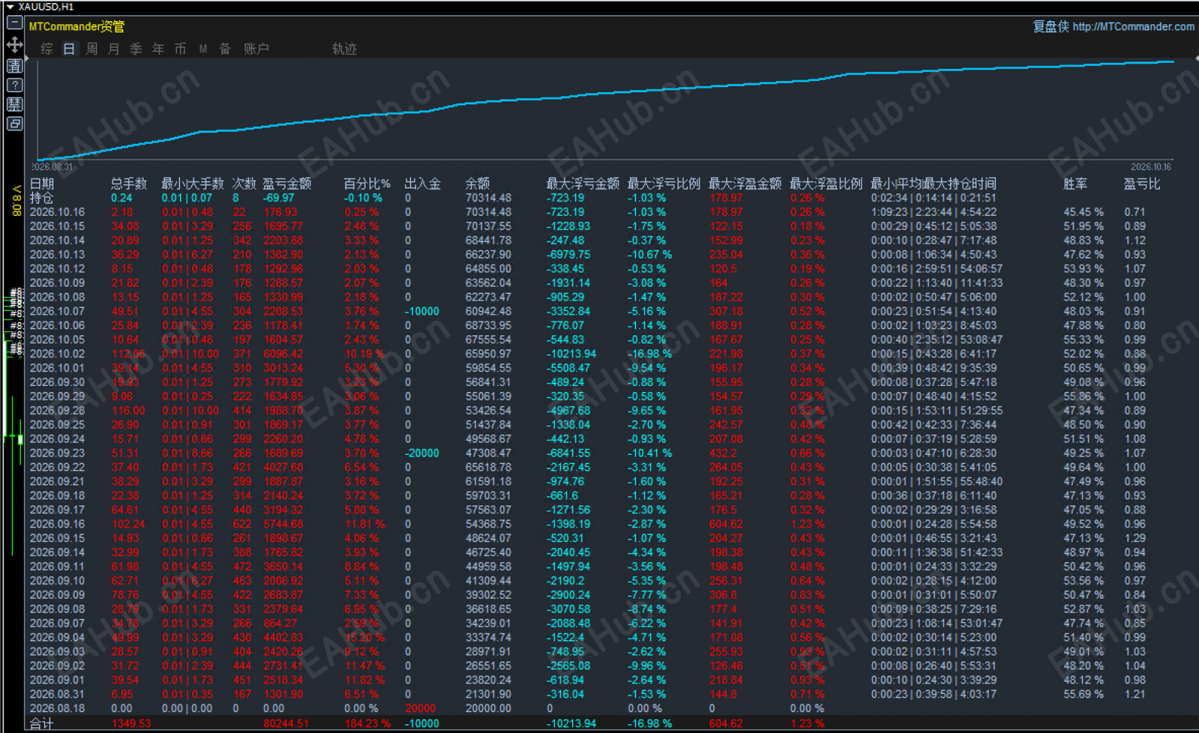
Task: Click the 最大浮盈比例 column header
Action: 826,183
